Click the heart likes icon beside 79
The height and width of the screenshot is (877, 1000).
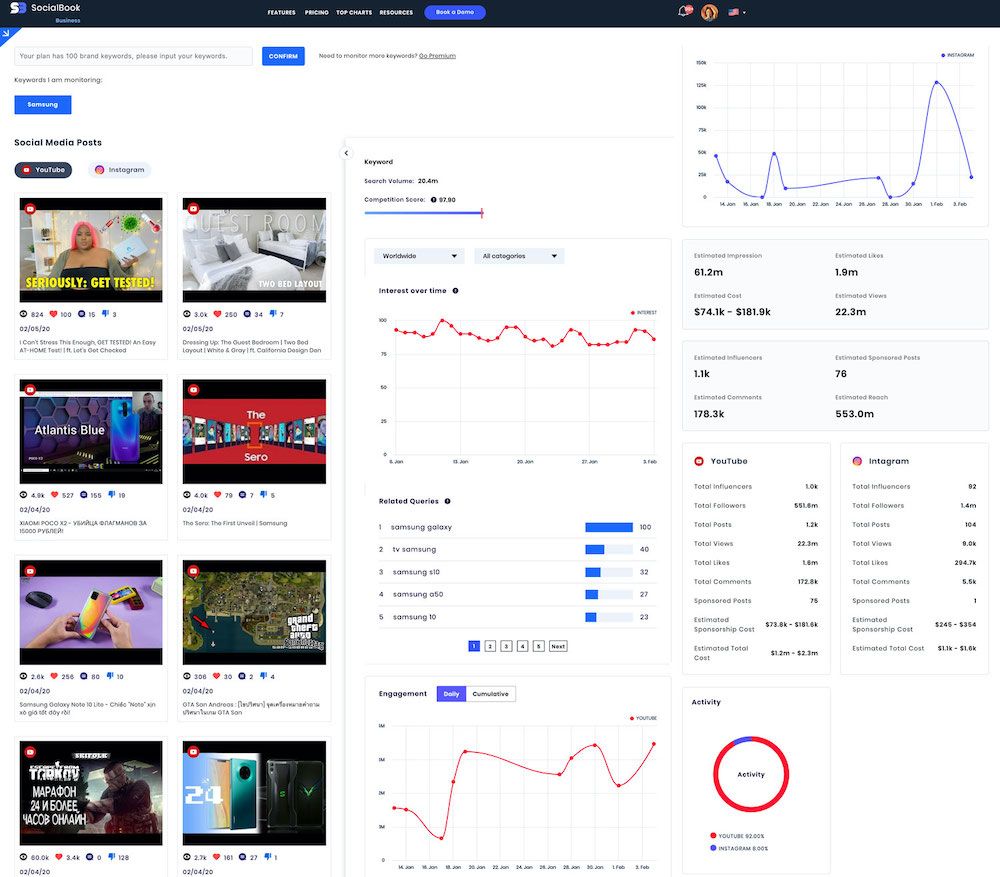[217, 495]
